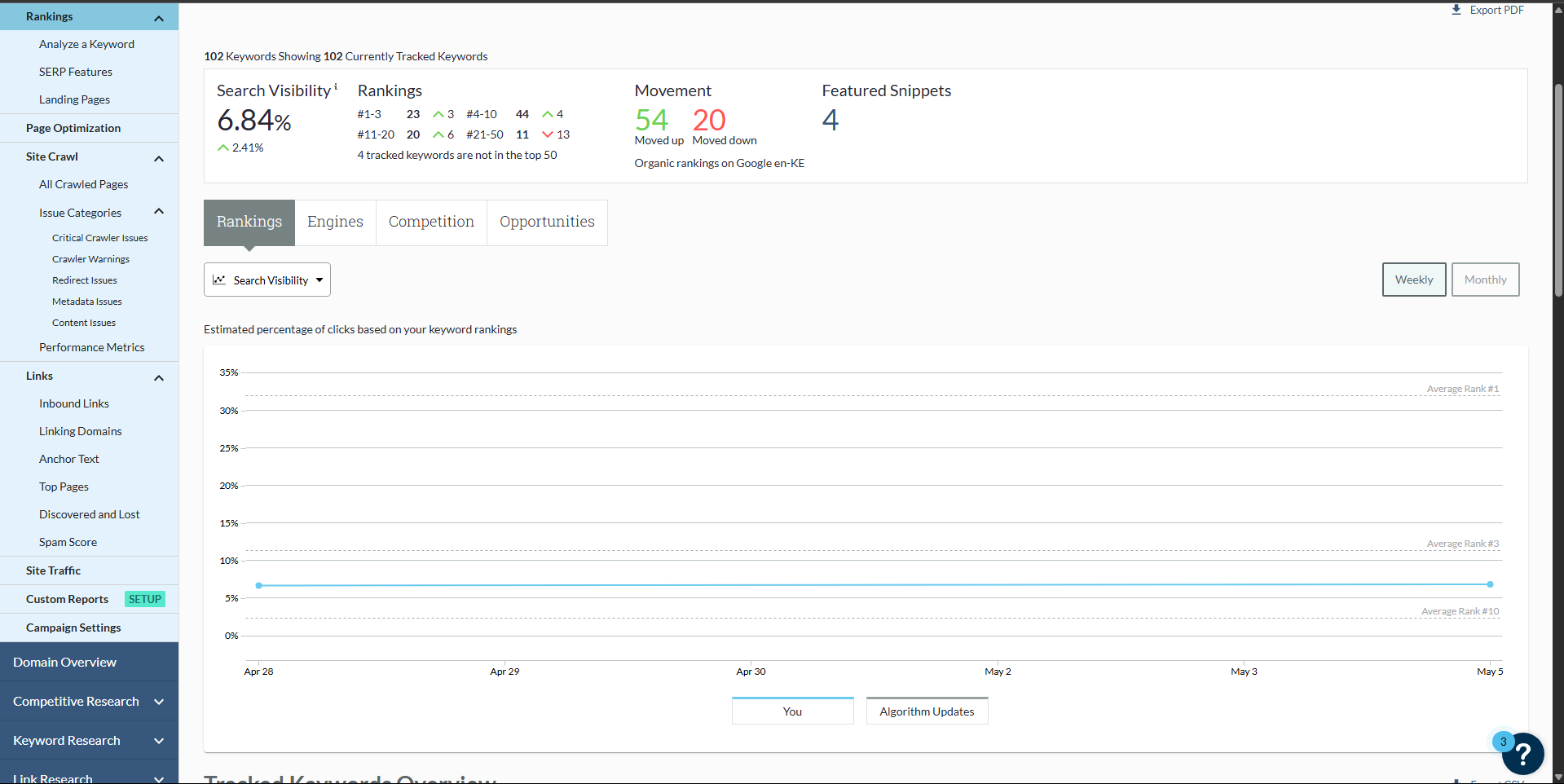Screen dimensions: 1564x784
Task: Open SERP Features page
Action: [x=76, y=72]
